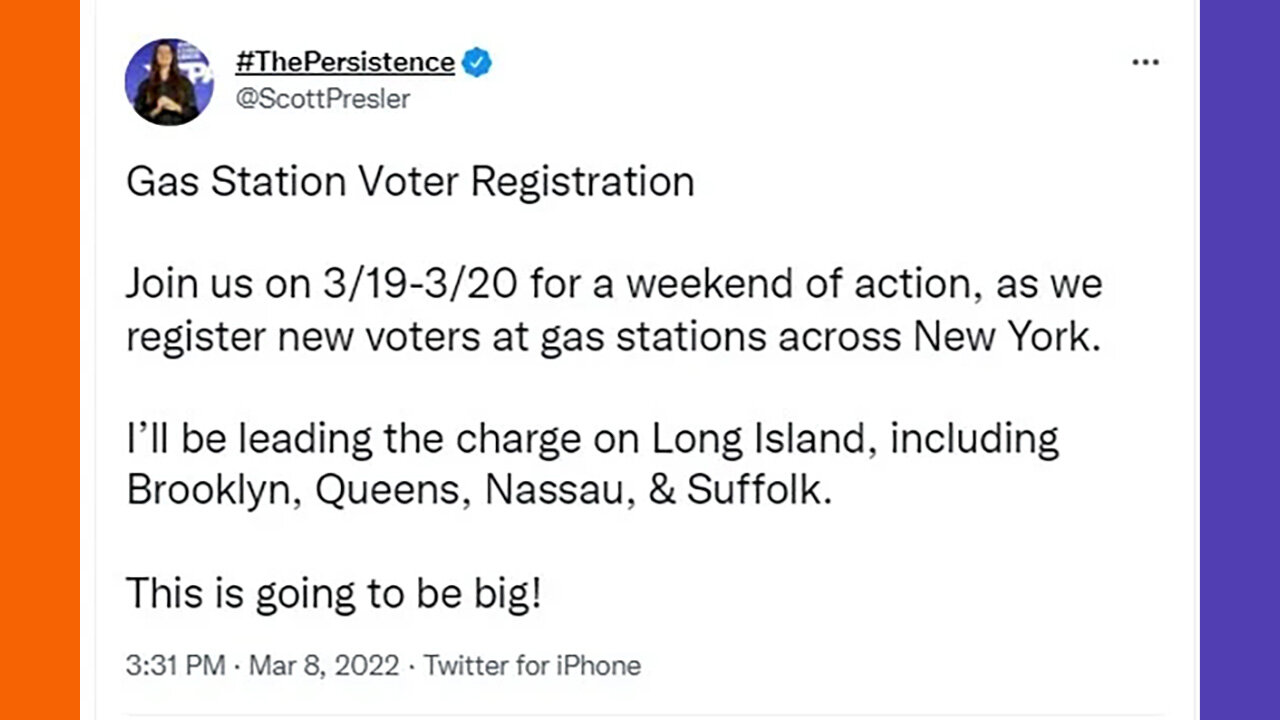
Task: Click the orange band on the left edge
Action: pyautogui.click(x=40, y=360)
